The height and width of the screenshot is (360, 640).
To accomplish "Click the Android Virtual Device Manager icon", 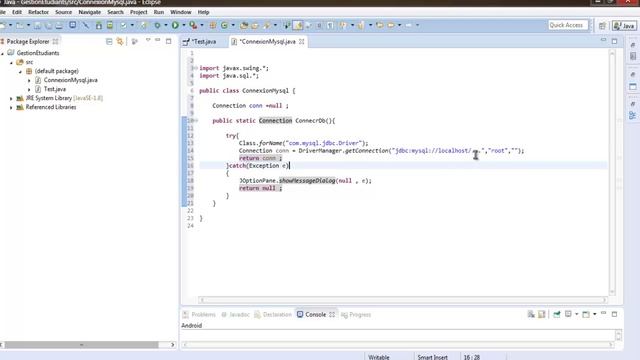I will 110,25.
